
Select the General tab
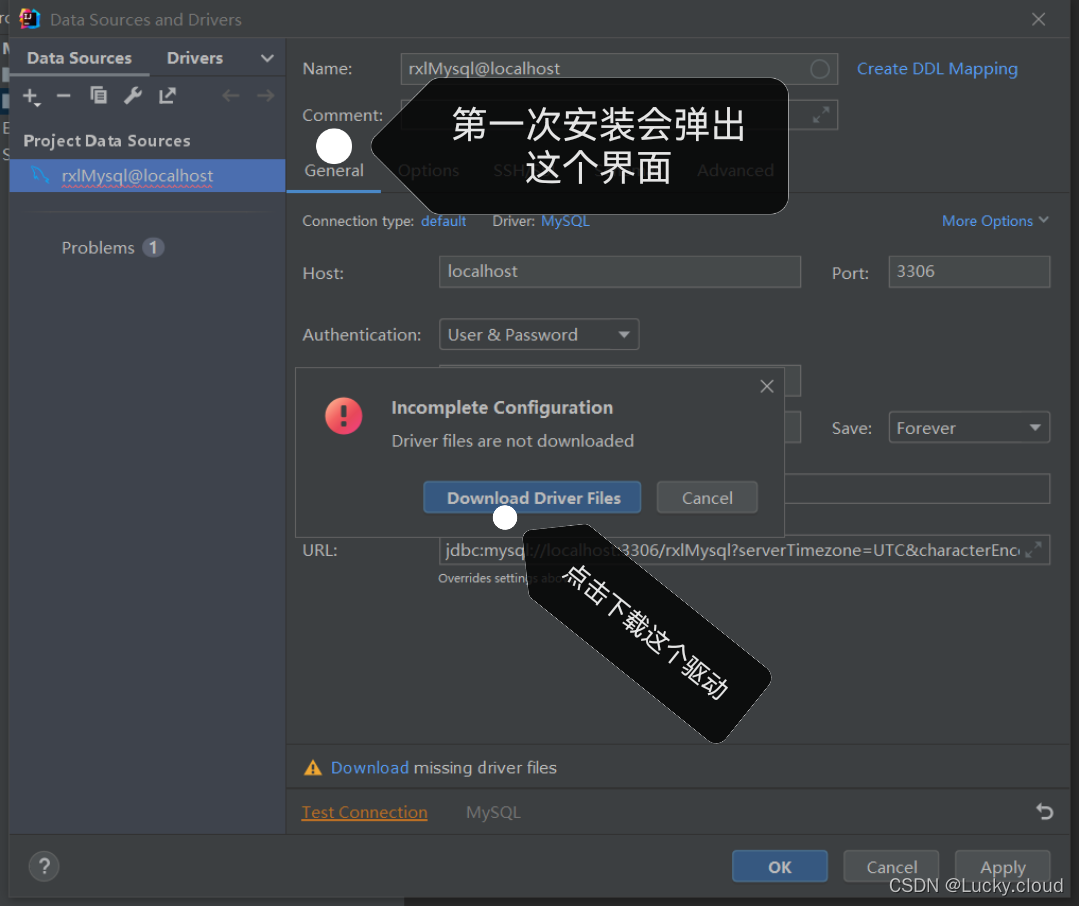pos(334,171)
